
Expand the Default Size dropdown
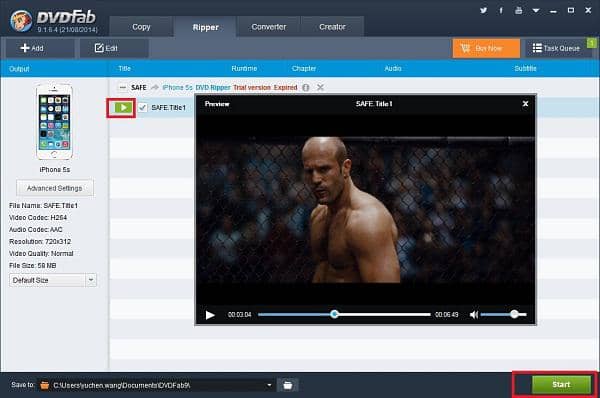pos(91,280)
